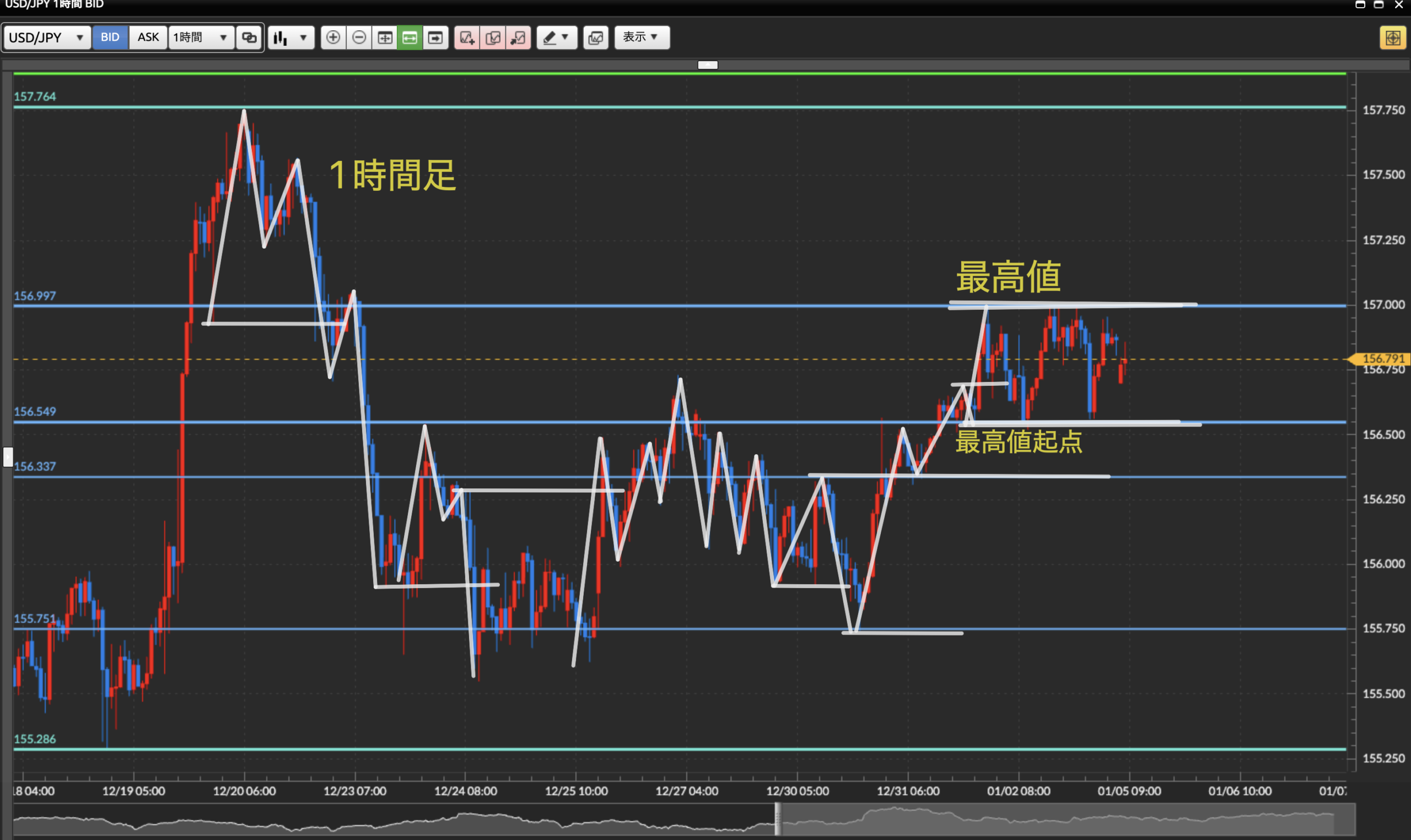Switch price display to ASK
Image resolution: width=1411 pixels, height=840 pixels.
pyautogui.click(x=148, y=37)
